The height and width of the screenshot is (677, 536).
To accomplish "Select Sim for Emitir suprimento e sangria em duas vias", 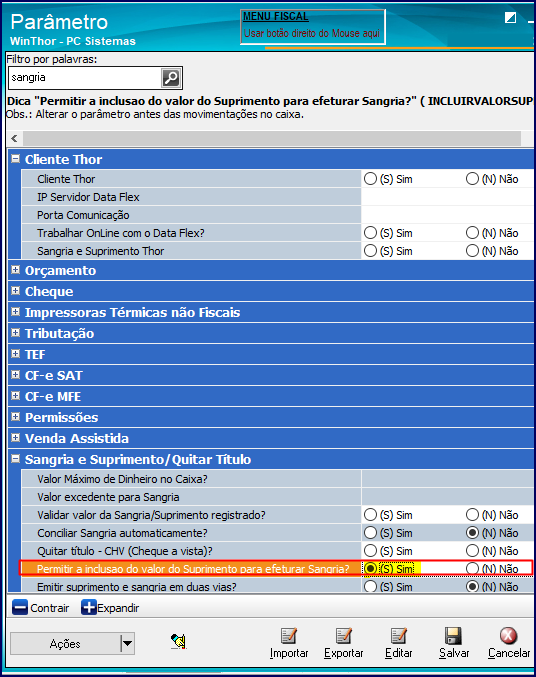I will coord(370,586).
